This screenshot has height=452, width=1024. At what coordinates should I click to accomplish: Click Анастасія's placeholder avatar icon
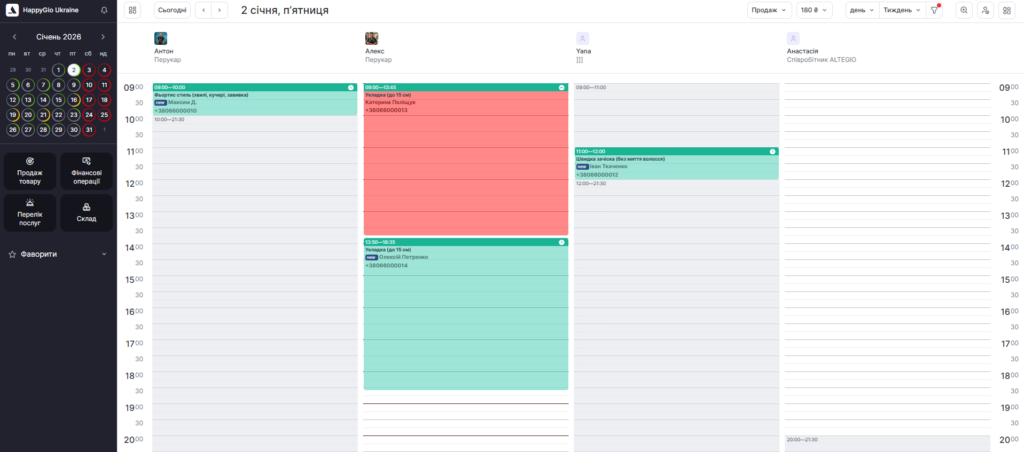793,39
